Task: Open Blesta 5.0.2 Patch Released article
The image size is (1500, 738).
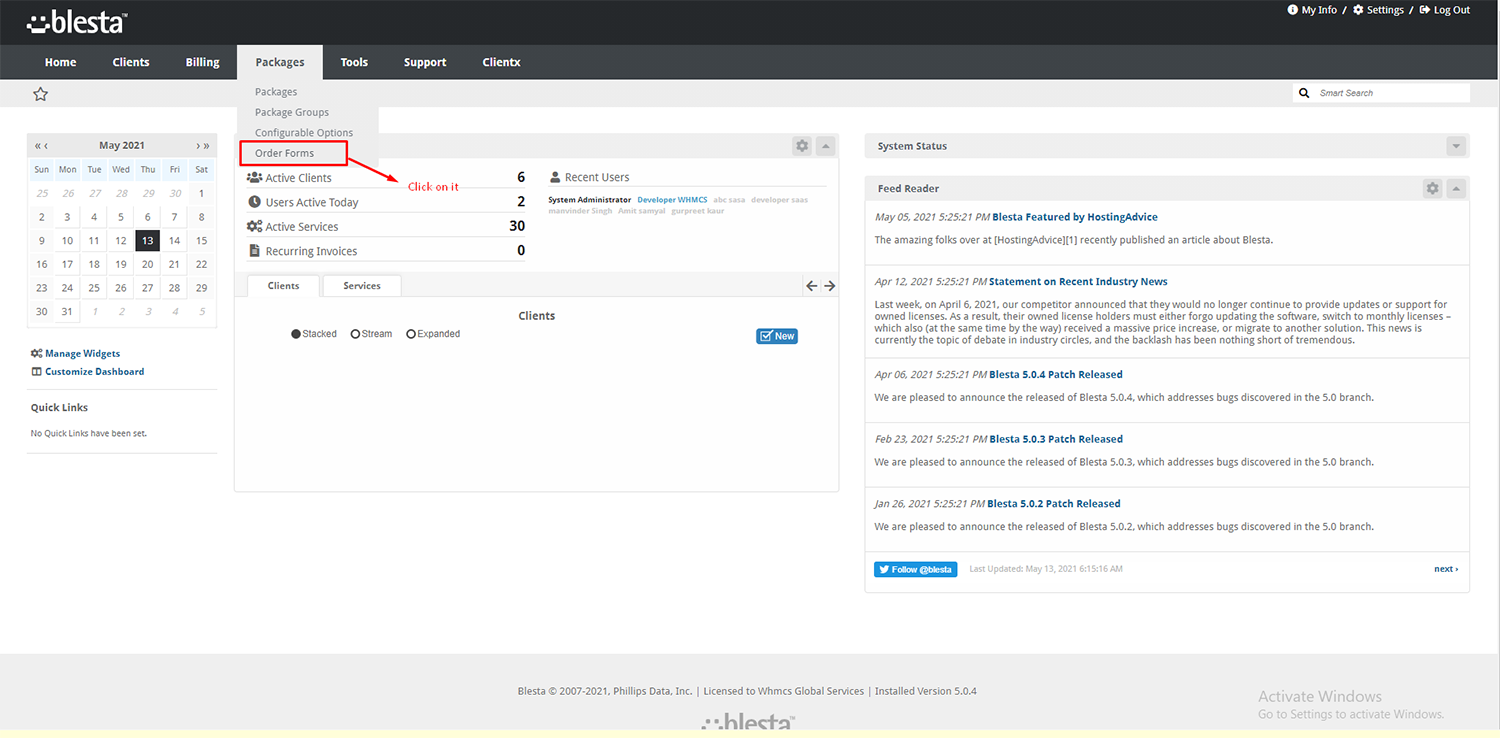Action: [1054, 504]
